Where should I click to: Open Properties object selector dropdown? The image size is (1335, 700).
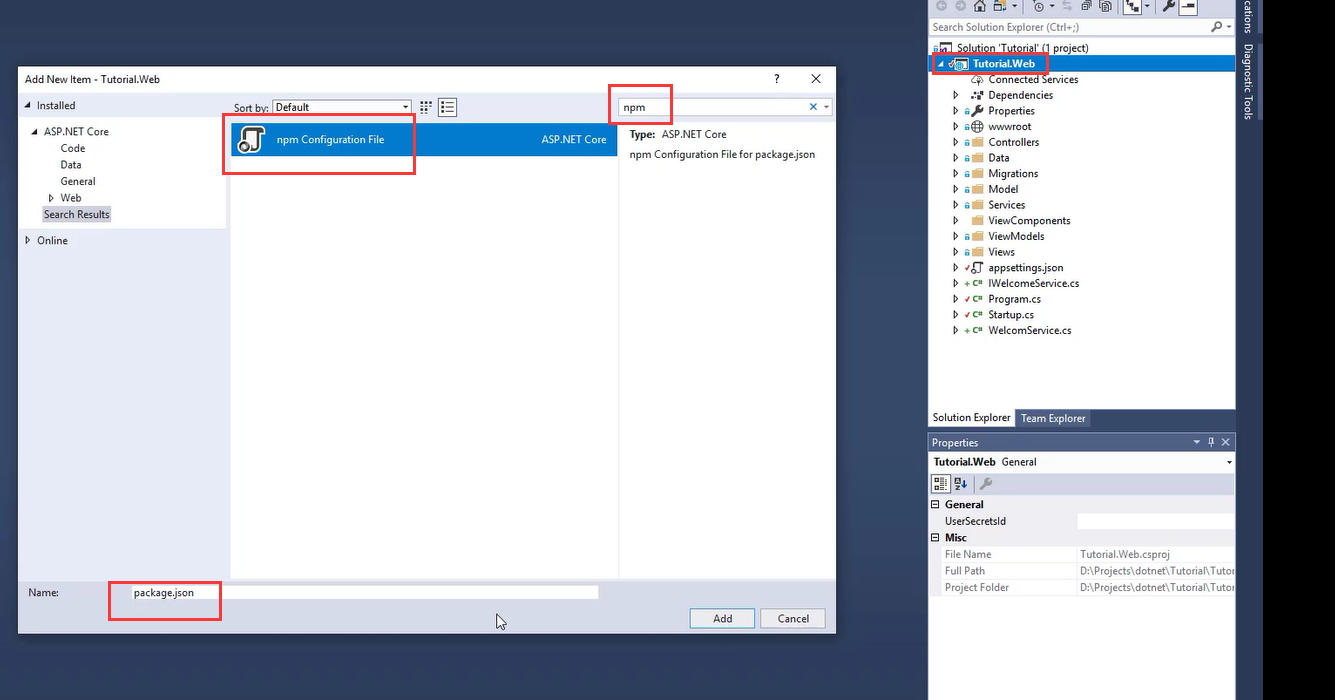pyautogui.click(x=1229, y=462)
